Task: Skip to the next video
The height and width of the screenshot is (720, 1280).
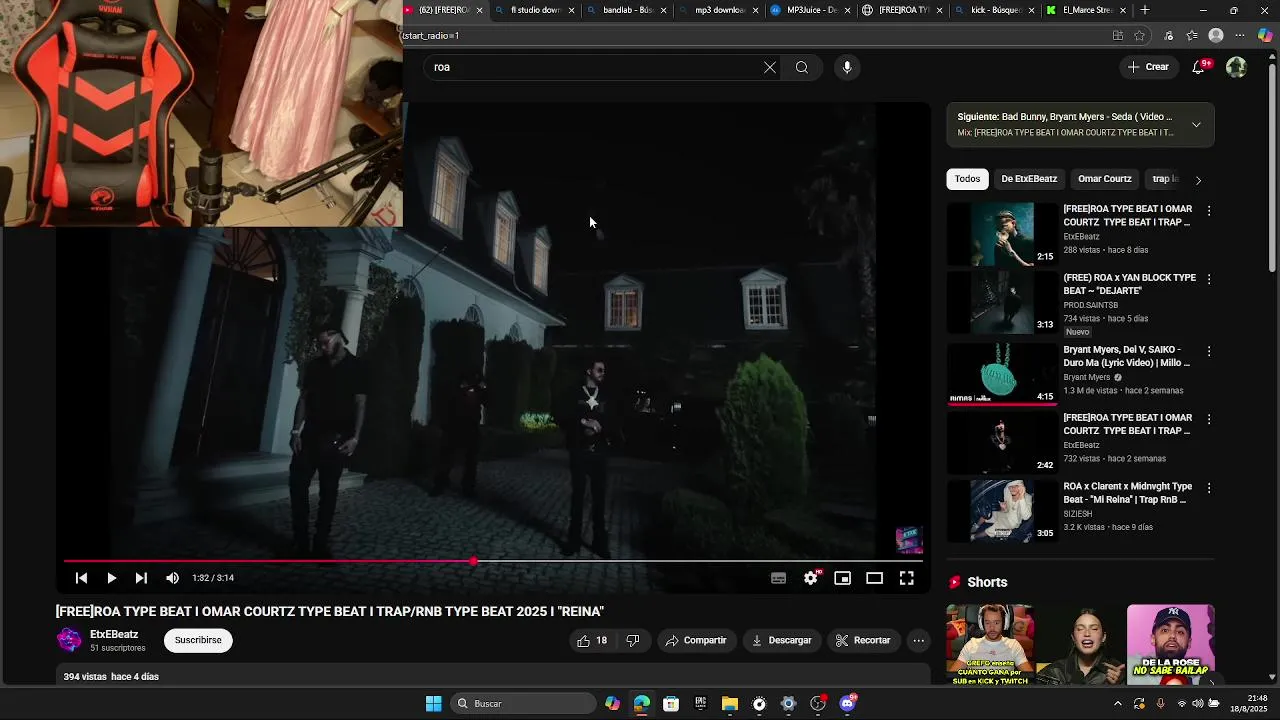Action: (x=141, y=578)
